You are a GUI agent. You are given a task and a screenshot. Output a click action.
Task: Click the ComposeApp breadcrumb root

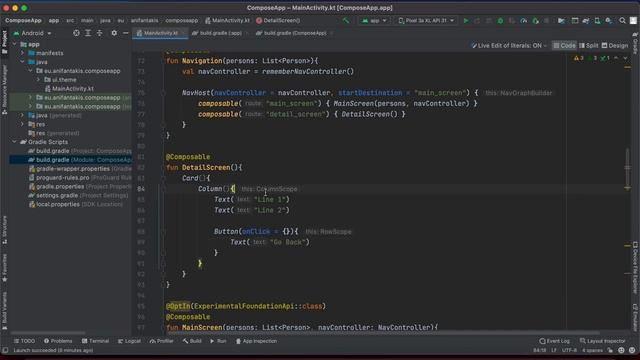point(23,20)
